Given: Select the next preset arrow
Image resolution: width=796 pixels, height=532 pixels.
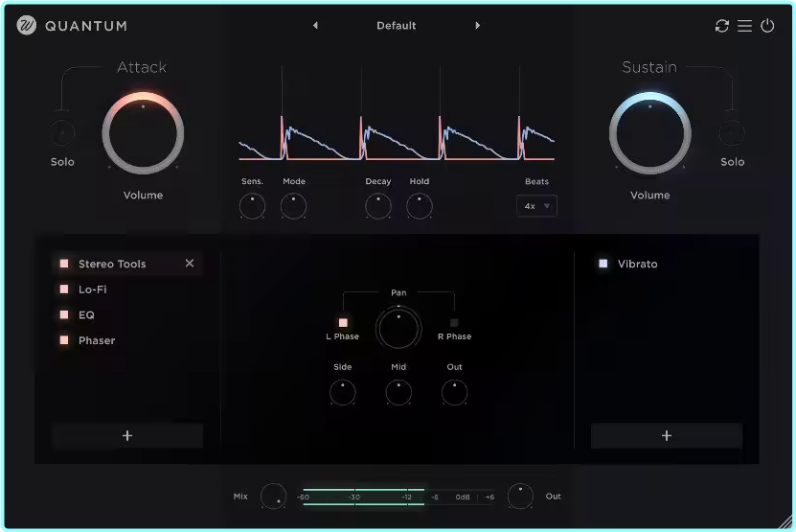Looking at the screenshot, I should [478, 26].
